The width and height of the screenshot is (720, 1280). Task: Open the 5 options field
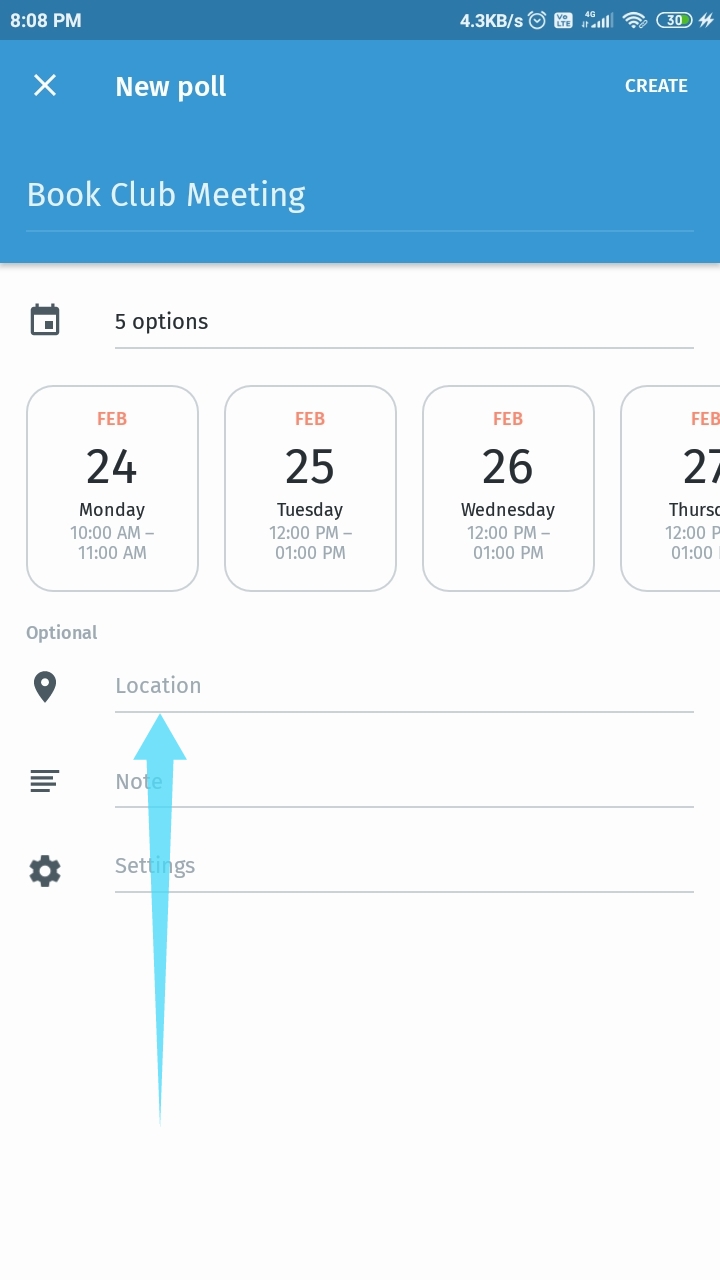coord(404,322)
